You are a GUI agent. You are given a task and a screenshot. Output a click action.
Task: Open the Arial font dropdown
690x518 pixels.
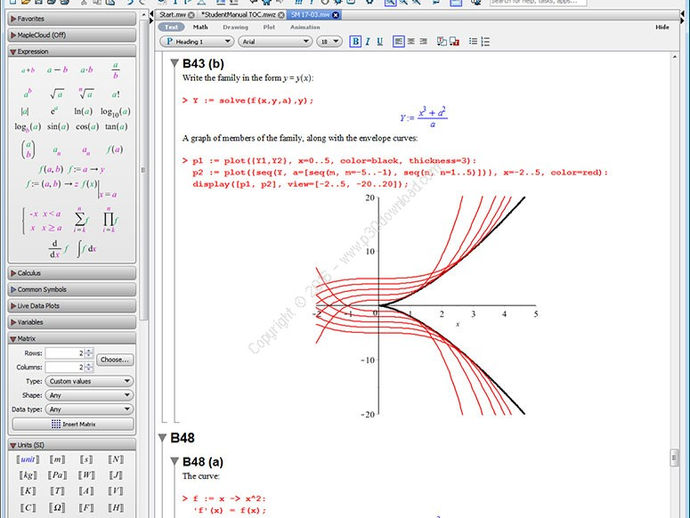[275, 41]
